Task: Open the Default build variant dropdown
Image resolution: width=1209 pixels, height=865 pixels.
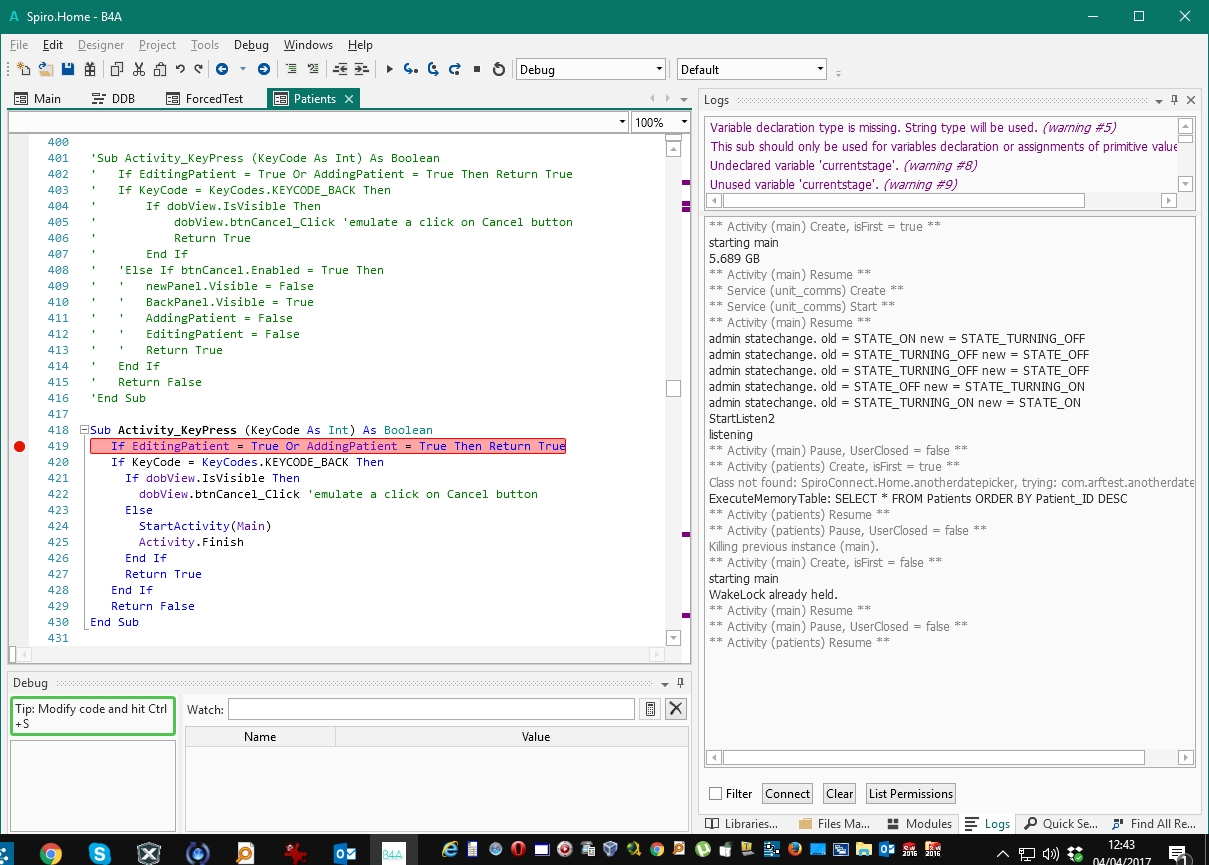Action: click(820, 70)
